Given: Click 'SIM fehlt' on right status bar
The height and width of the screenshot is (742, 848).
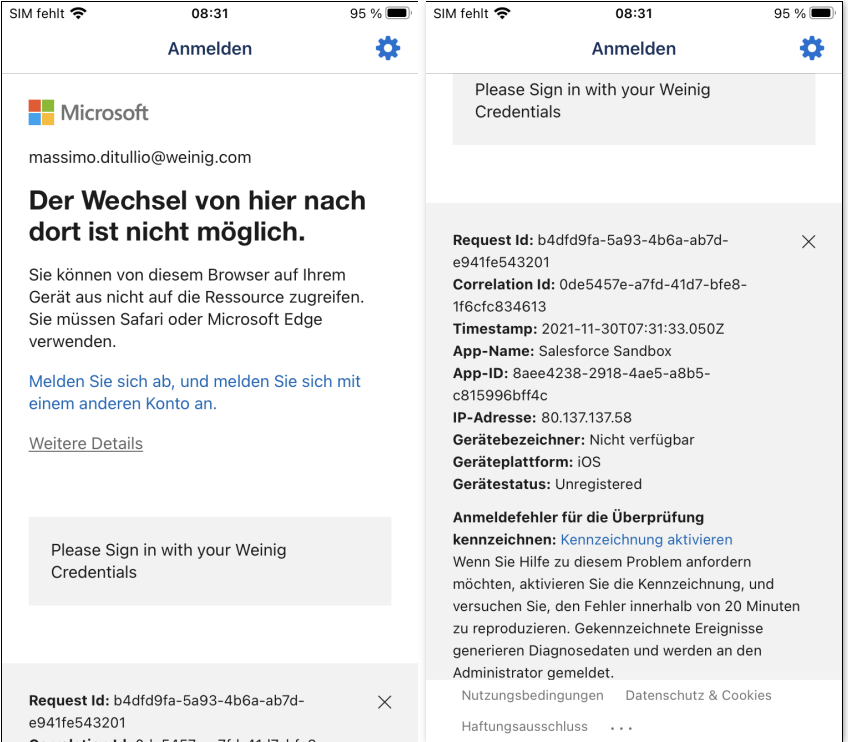Looking at the screenshot, I should pos(461,14).
